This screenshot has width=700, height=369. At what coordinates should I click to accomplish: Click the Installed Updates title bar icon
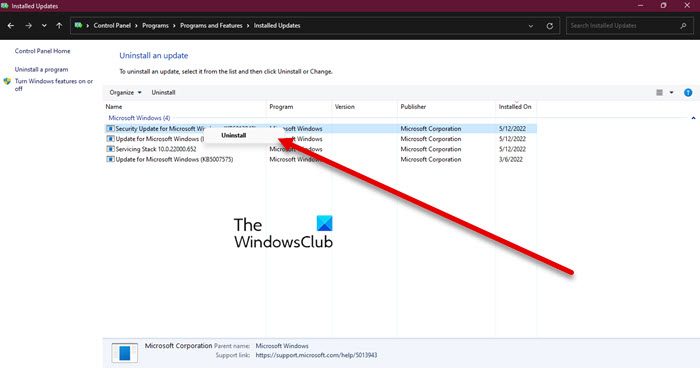[4, 6]
